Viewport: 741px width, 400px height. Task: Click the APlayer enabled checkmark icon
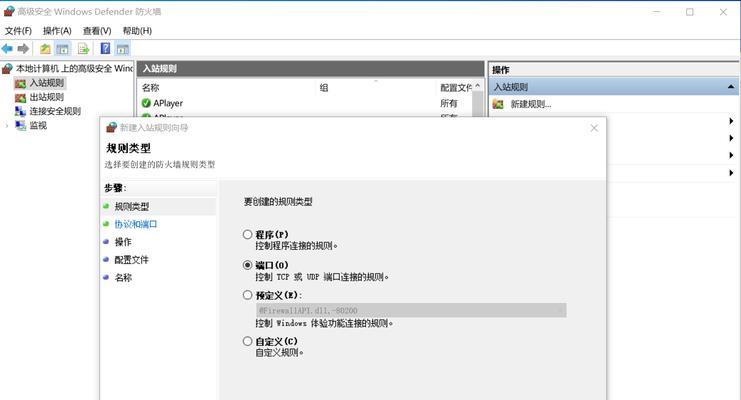pyautogui.click(x=146, y=103)
